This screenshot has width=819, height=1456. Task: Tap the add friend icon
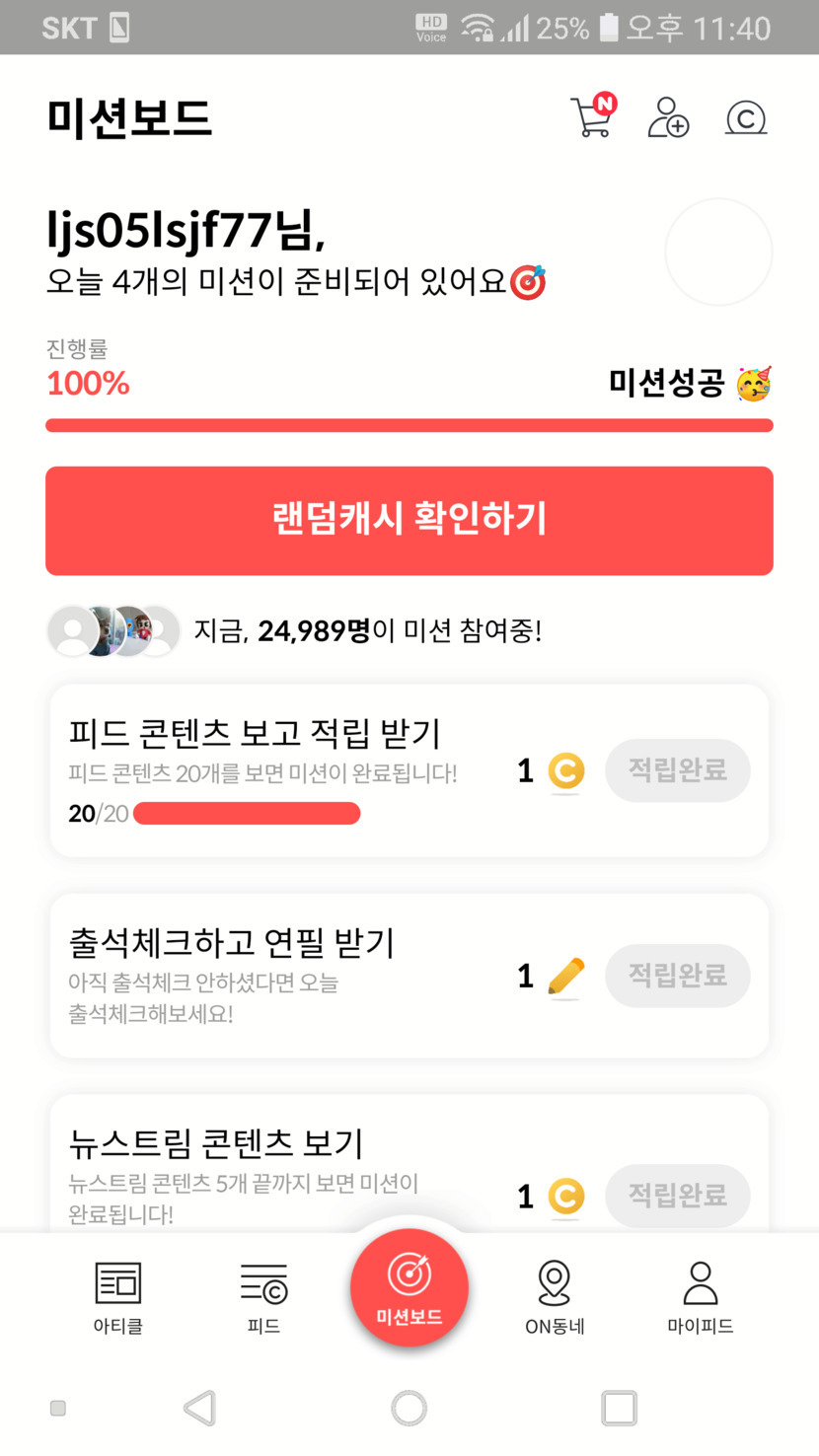pos(668,117)
